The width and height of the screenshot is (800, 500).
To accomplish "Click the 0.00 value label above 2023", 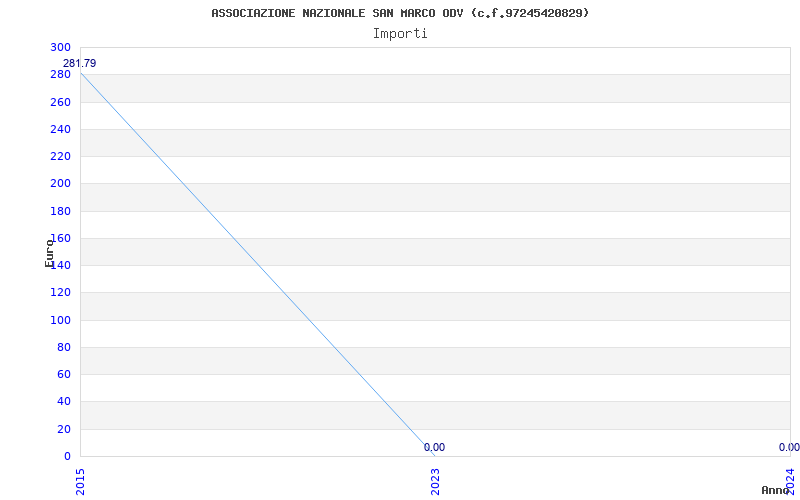I will pos(434,447).
